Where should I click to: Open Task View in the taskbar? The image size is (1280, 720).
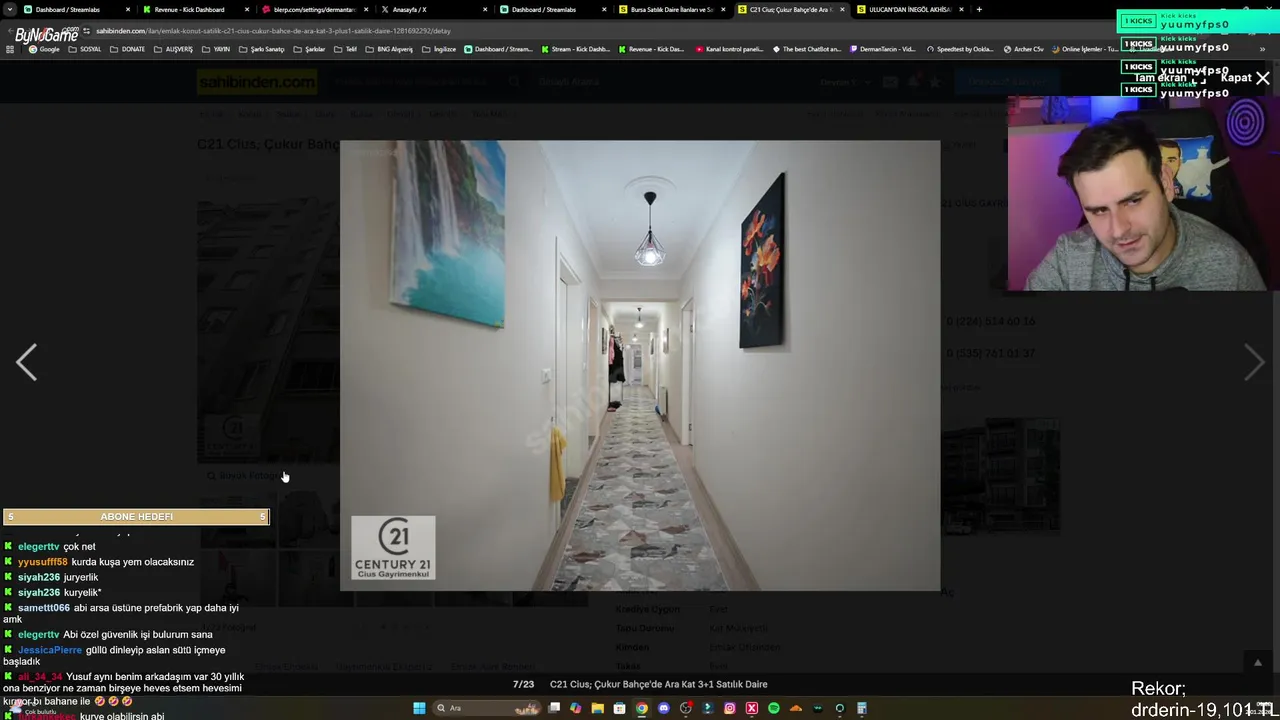(554, 708)
